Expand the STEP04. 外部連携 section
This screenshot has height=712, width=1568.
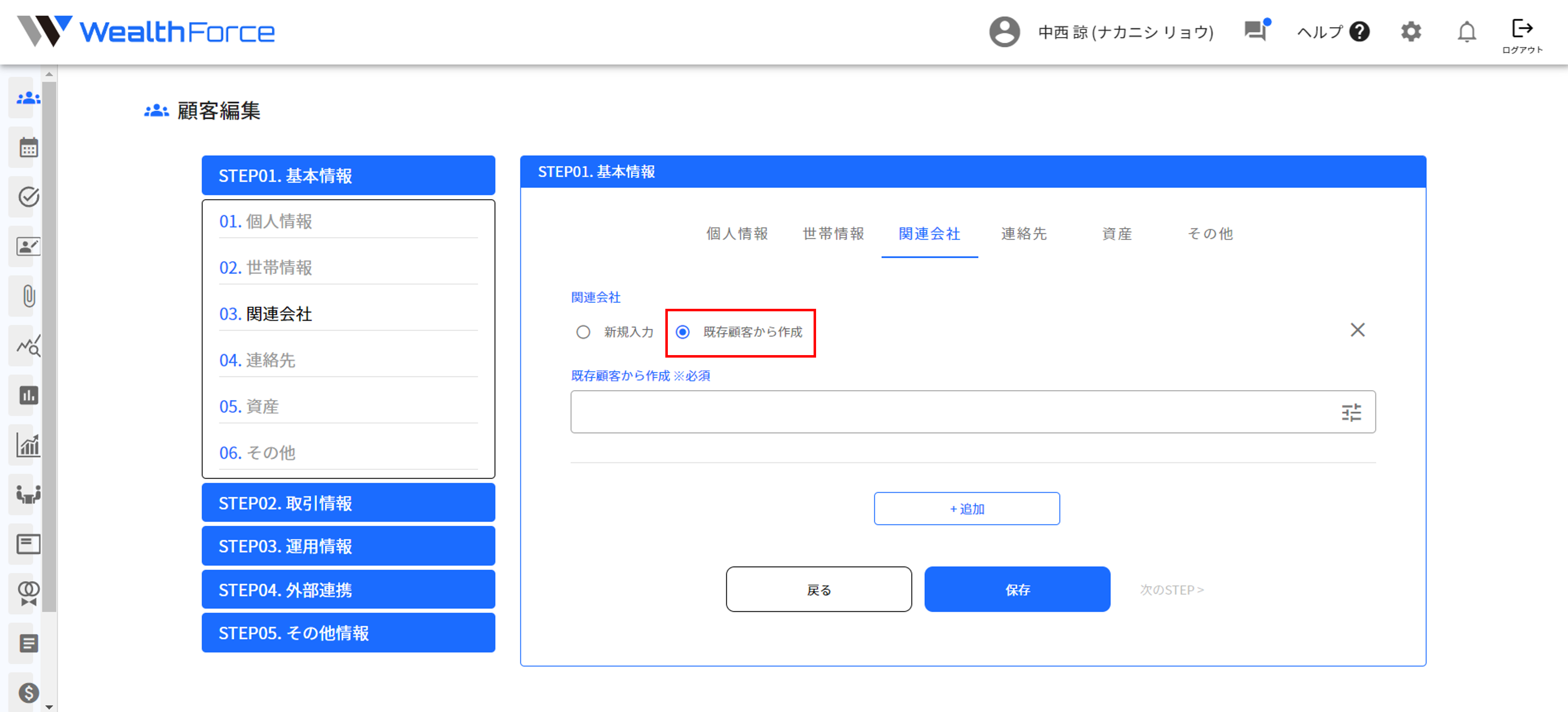click(348, 589)
